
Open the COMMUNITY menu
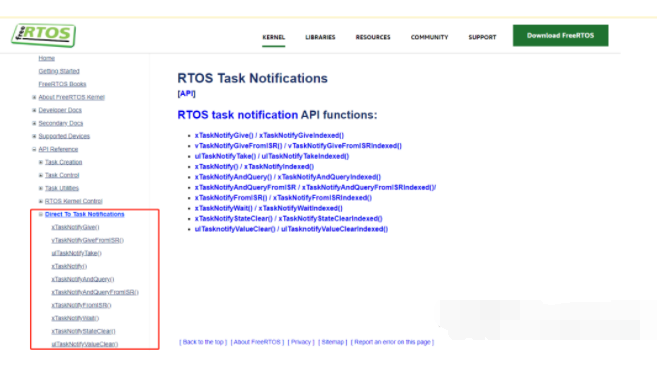[429, 37]
